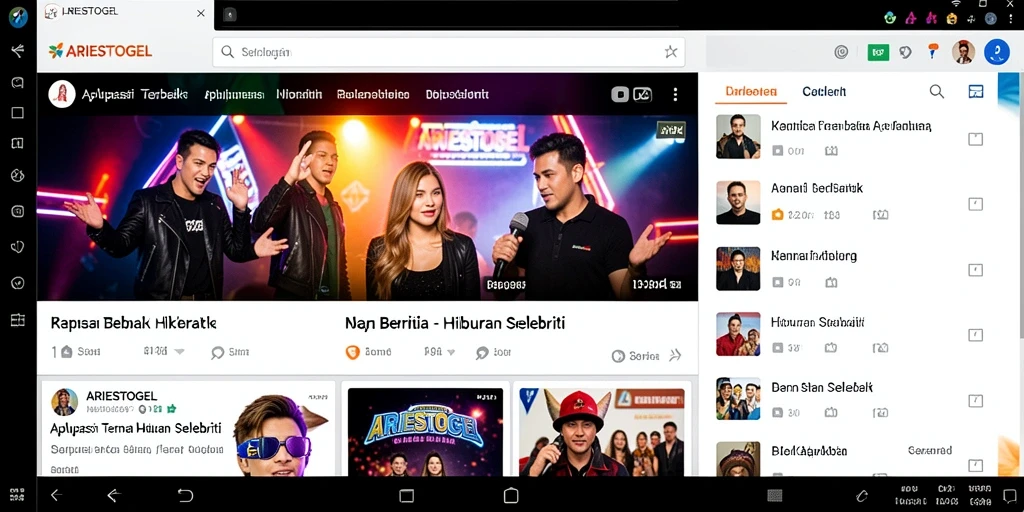Click the leftmost back arrow in bottom bar
Viewport: 1024px width, 512px height.
coord(56,496)
